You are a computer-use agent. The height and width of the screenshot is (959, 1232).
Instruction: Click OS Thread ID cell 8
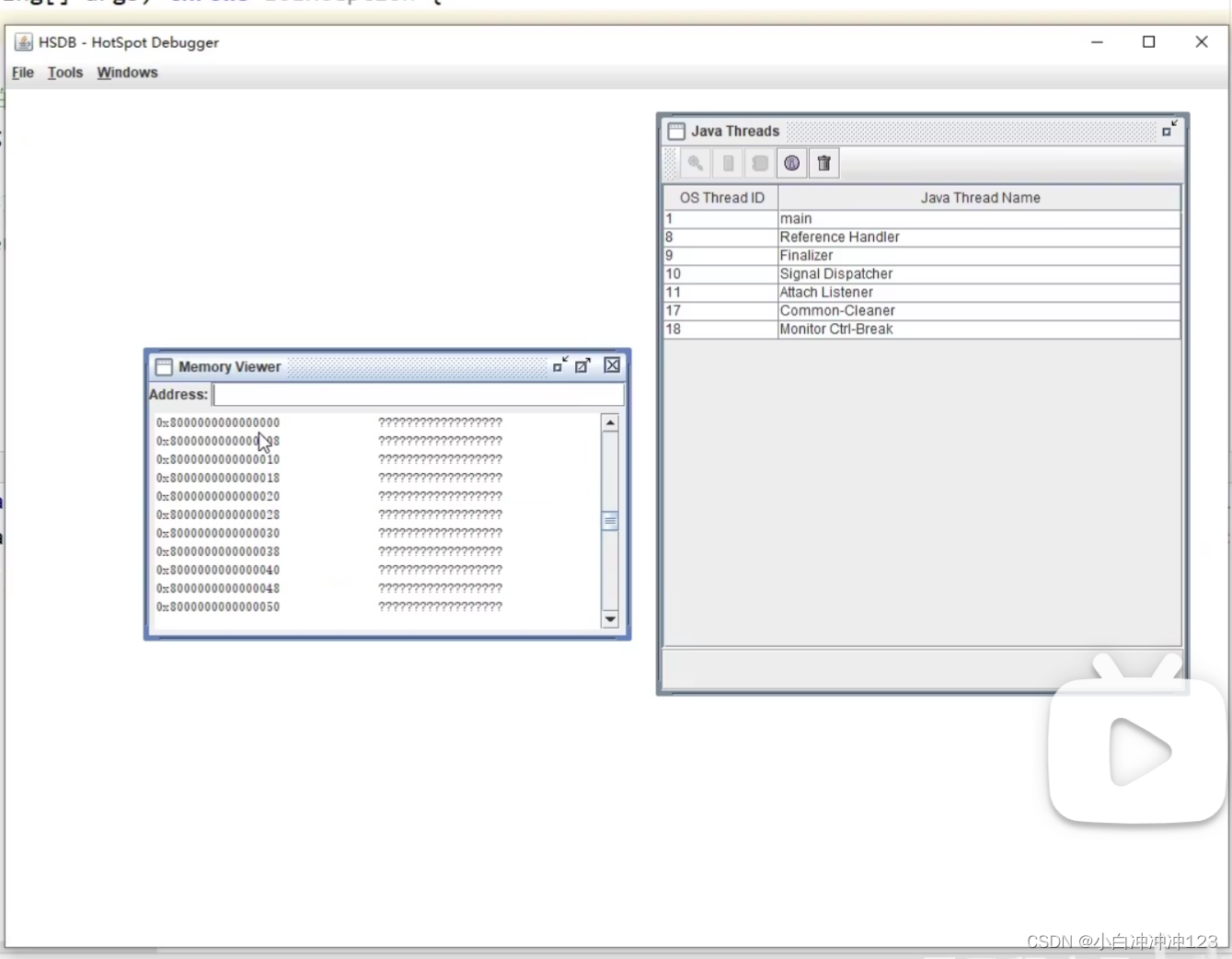coord(720,237)
